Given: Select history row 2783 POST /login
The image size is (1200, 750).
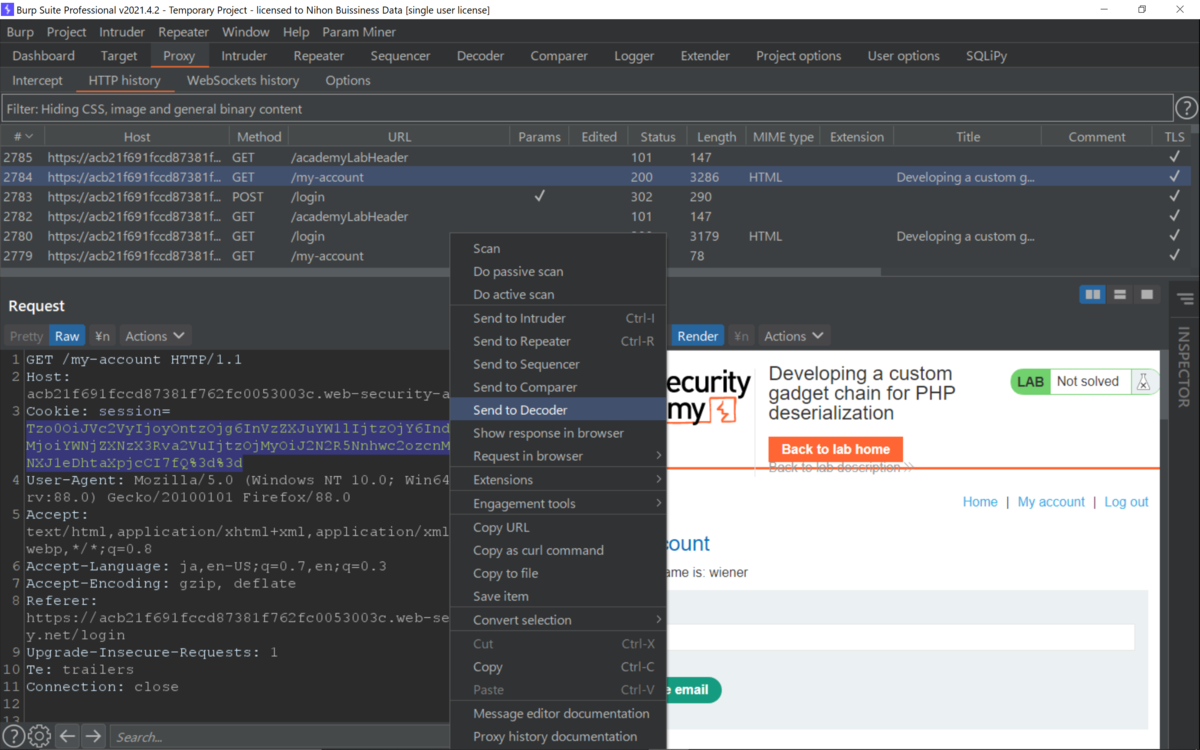Looking at the screenshot, I should pos(596,197).
